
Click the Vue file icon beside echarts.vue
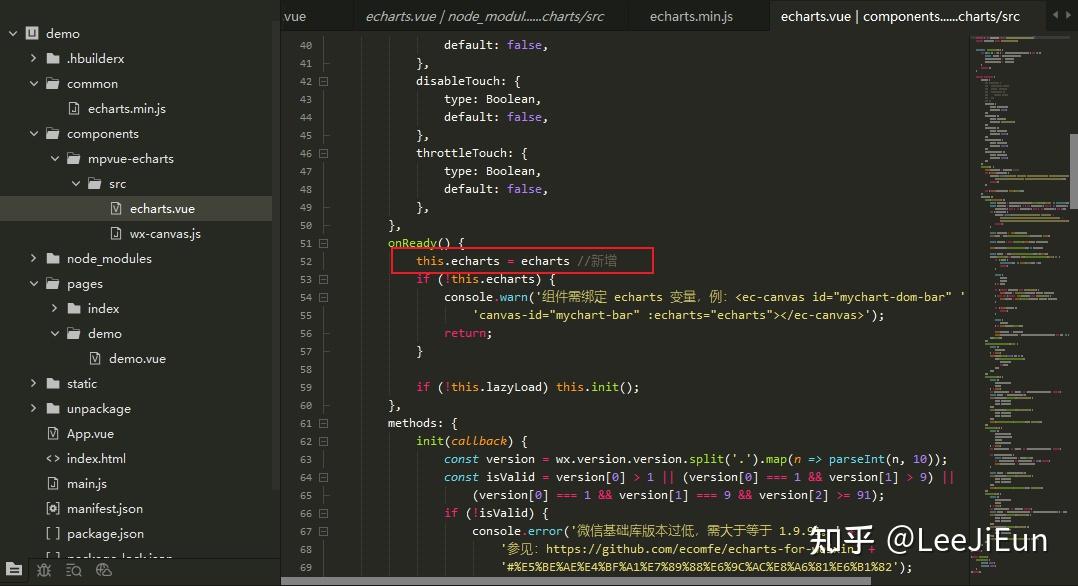pos(117,208)
